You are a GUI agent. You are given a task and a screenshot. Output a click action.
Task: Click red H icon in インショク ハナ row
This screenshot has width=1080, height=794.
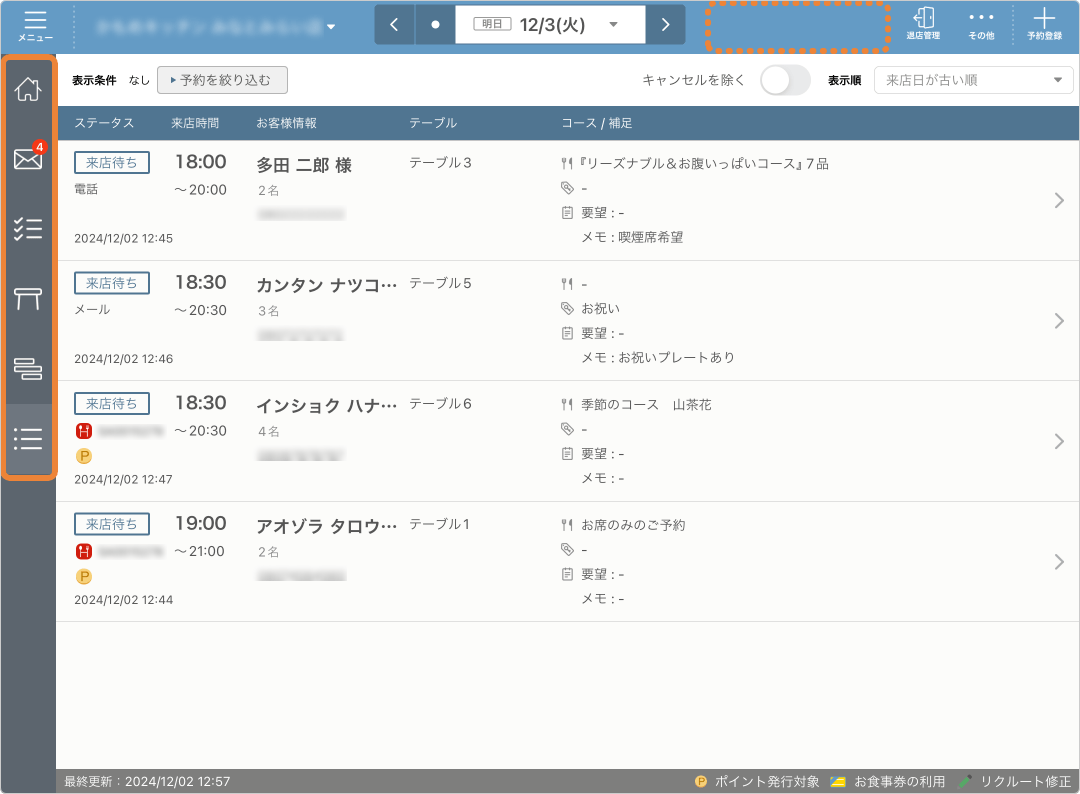84,431
